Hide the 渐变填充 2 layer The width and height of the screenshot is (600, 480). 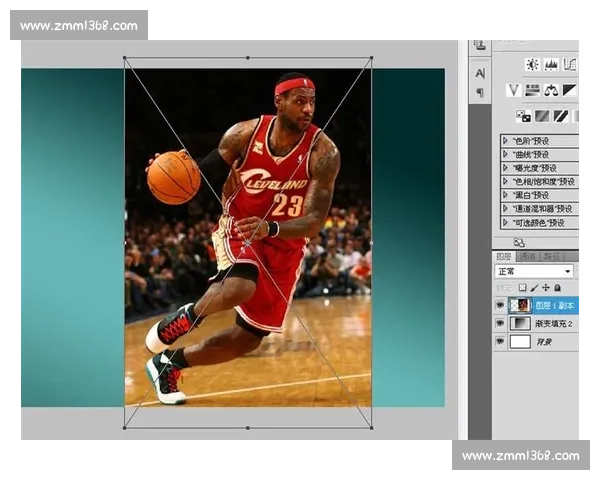500,323
